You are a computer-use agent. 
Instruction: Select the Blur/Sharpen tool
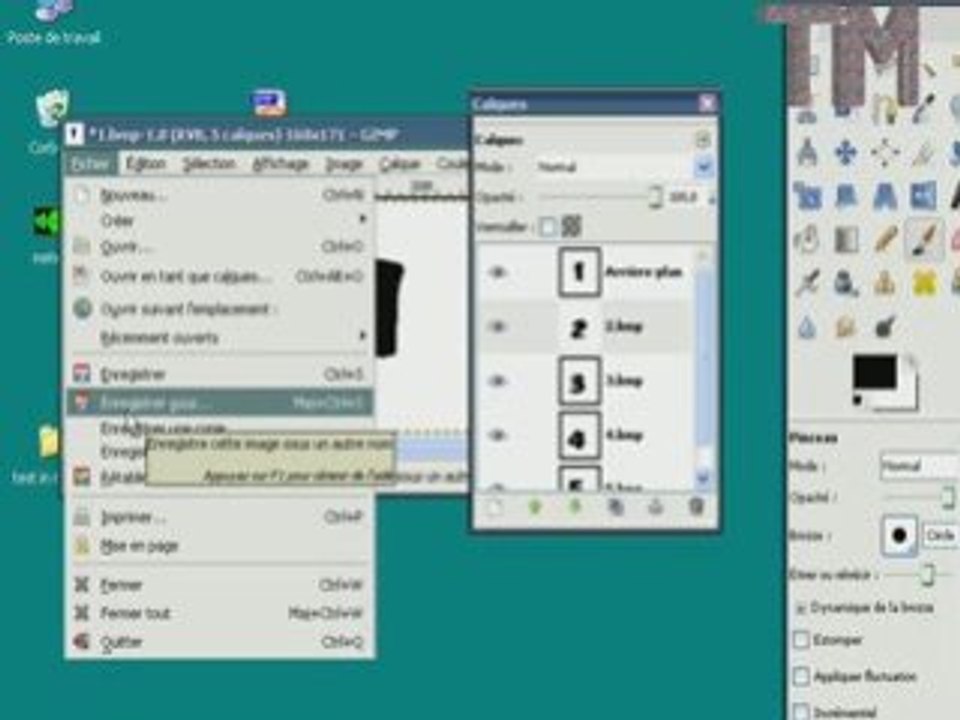[x=807, y=327]
